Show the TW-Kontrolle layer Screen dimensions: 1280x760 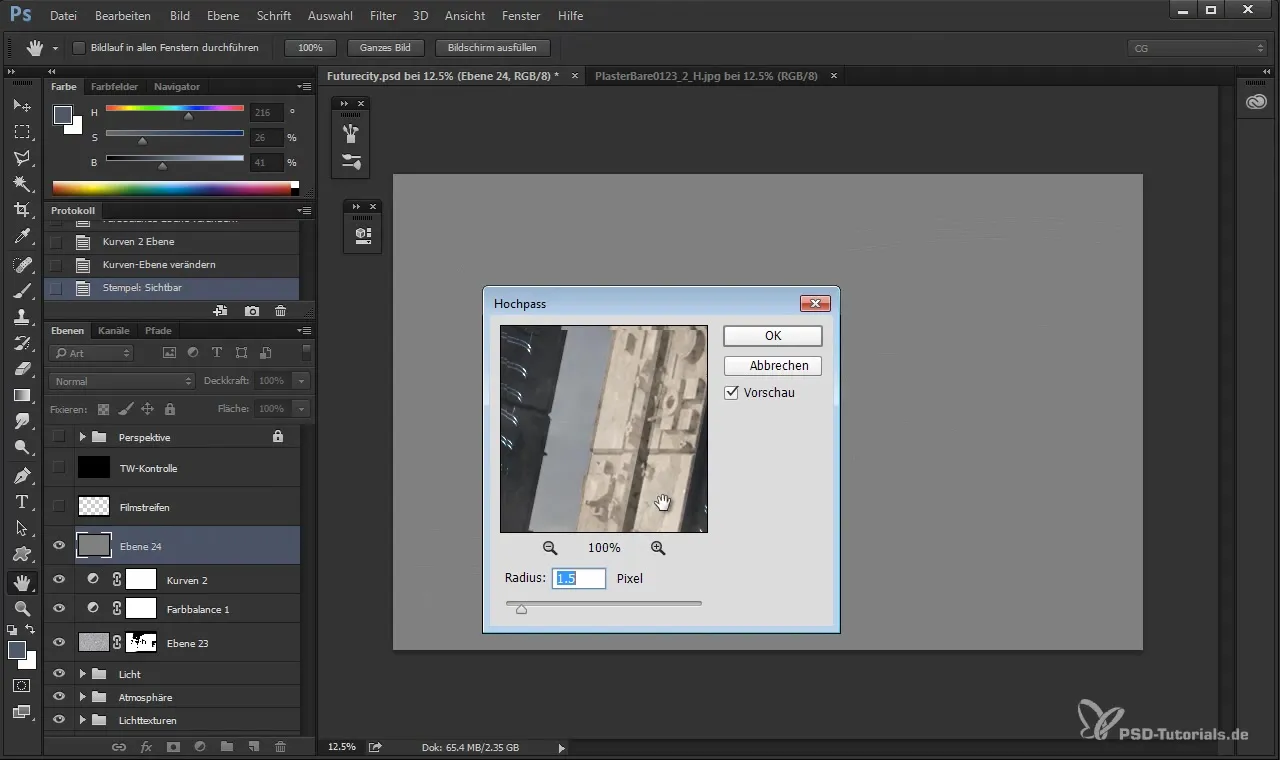click(x=59, y=467)
